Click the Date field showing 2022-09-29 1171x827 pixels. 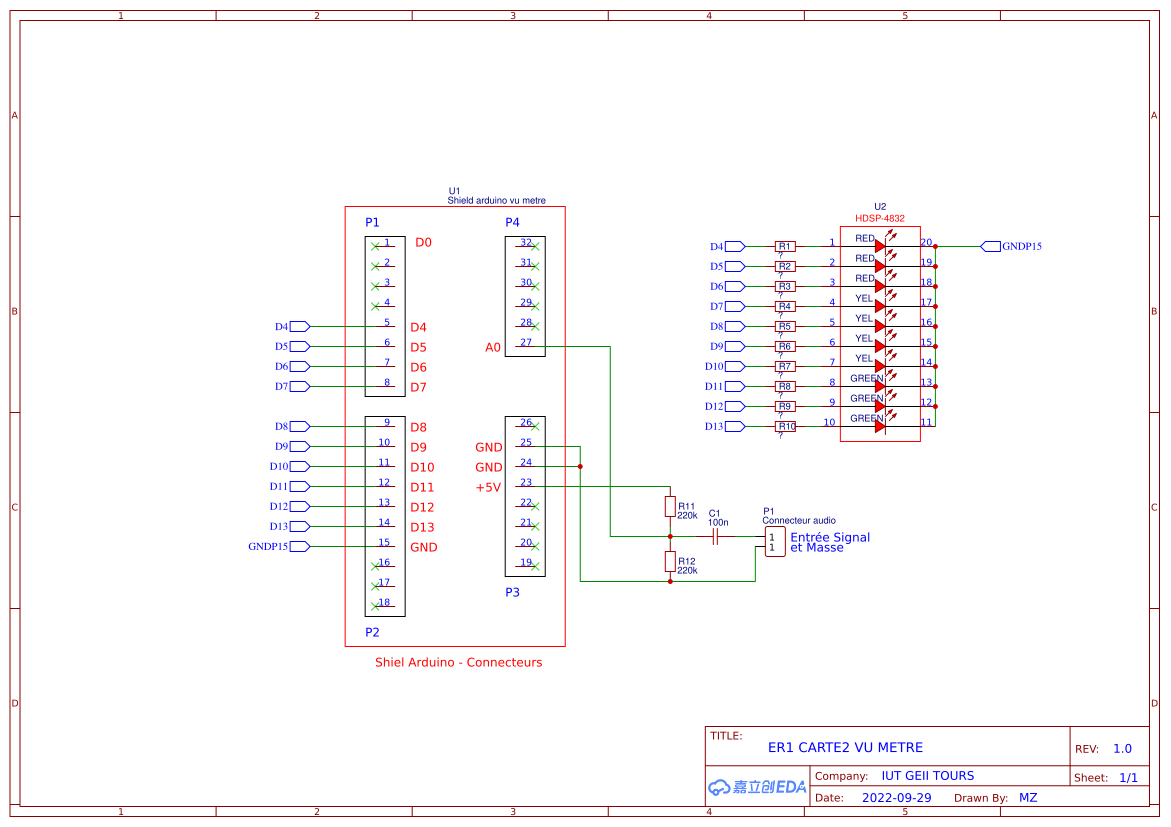(897, 797)
